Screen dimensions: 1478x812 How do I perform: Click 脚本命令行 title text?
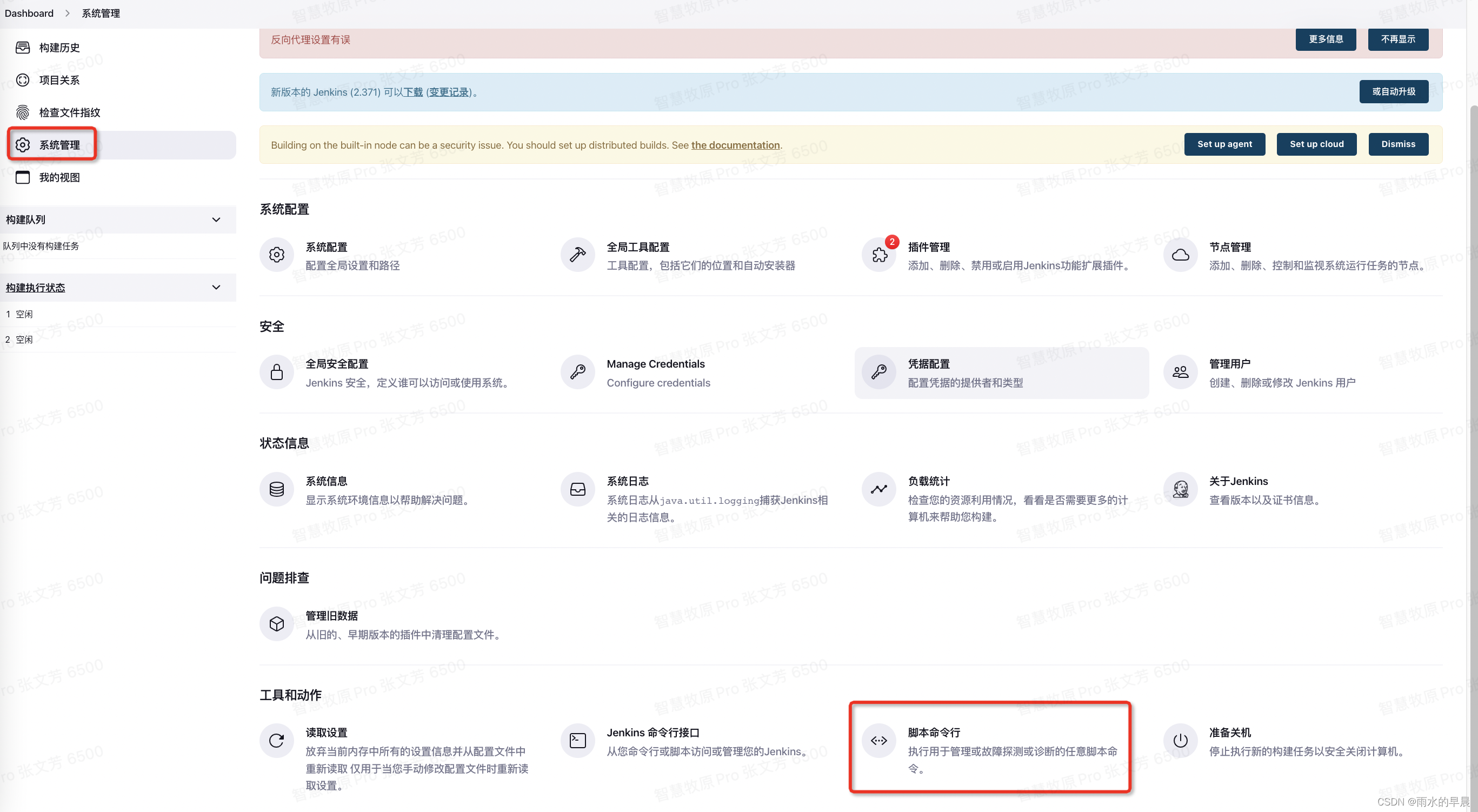pyautogui.click(x=934, y=733)
